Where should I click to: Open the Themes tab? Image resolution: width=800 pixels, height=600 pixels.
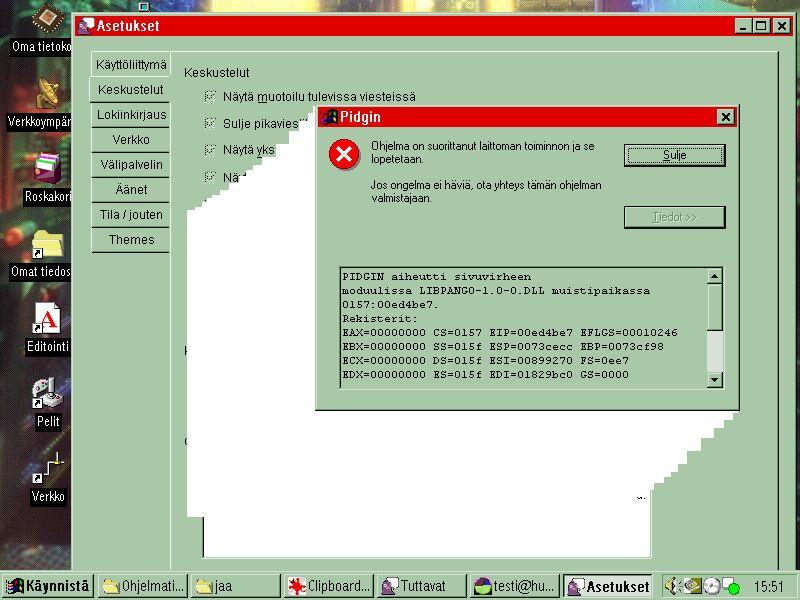coord(131,240)
